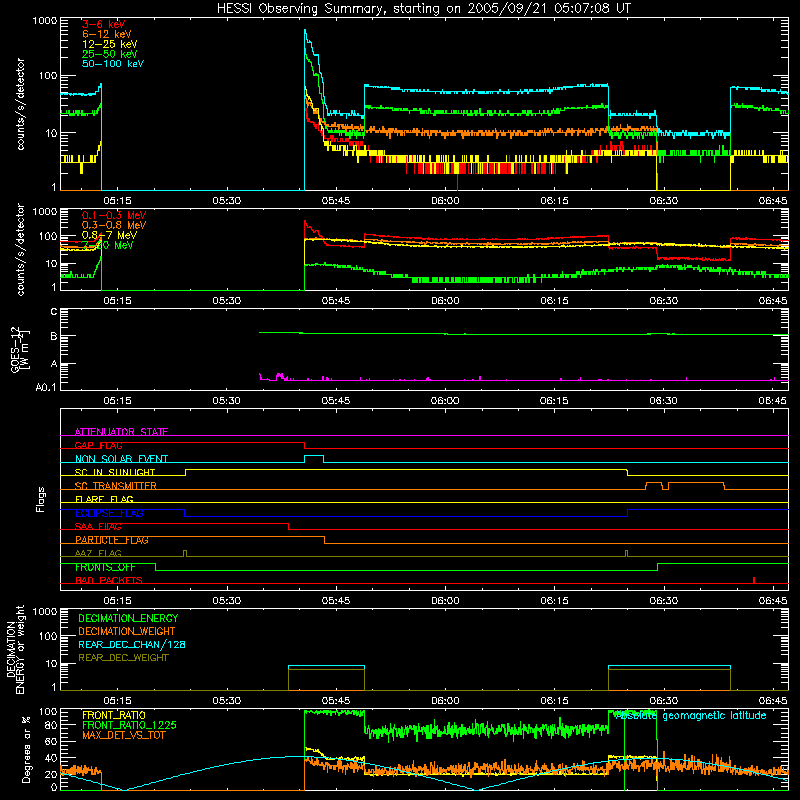The image size is (800, 800).
Task: Click the HESSI Observing Summary plot title
Action: point(424,8)
